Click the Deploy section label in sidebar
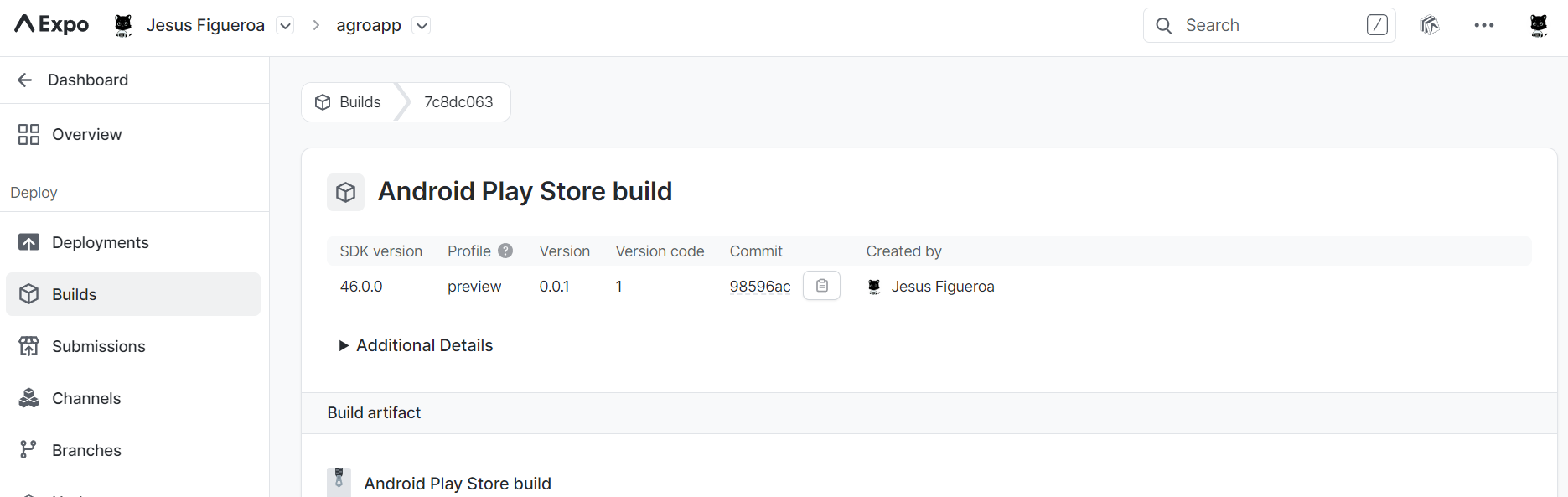The image size is (1568, 497). coord(34,193)
